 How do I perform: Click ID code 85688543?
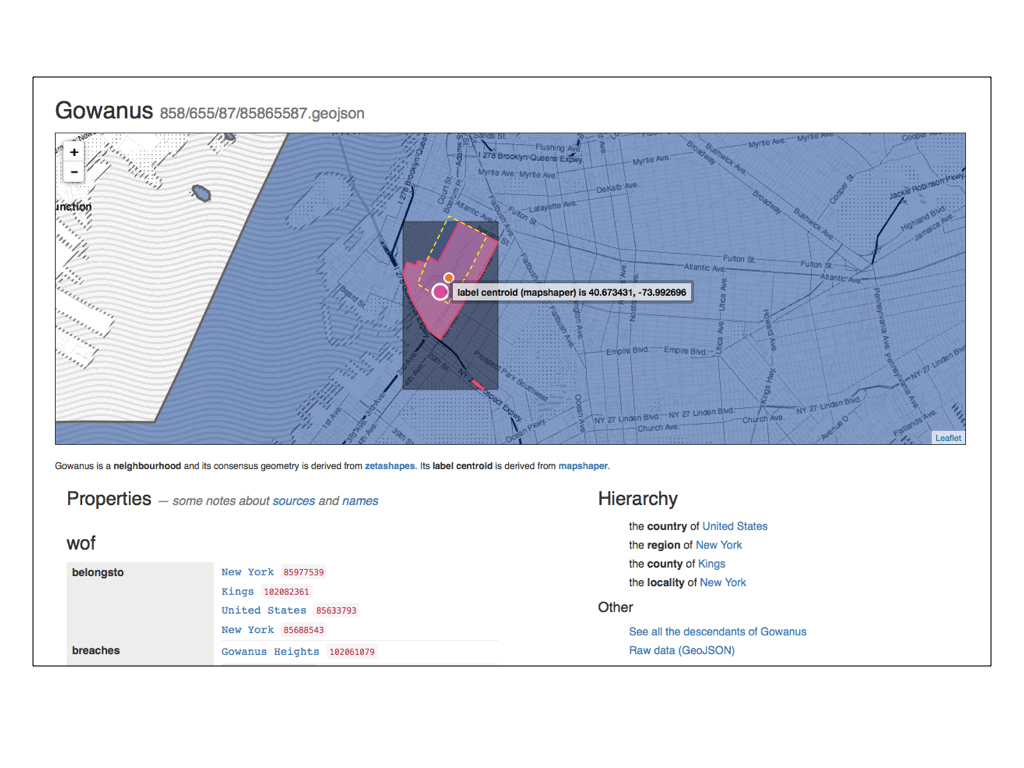pos(304,630)
